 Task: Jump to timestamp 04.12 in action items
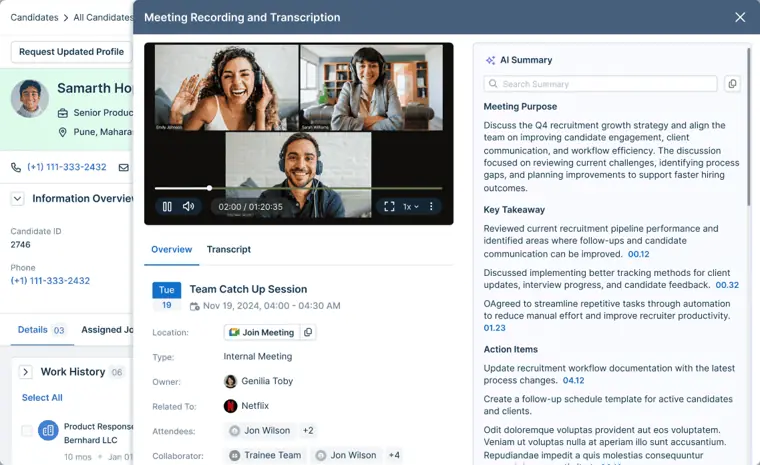click(573, 381)
